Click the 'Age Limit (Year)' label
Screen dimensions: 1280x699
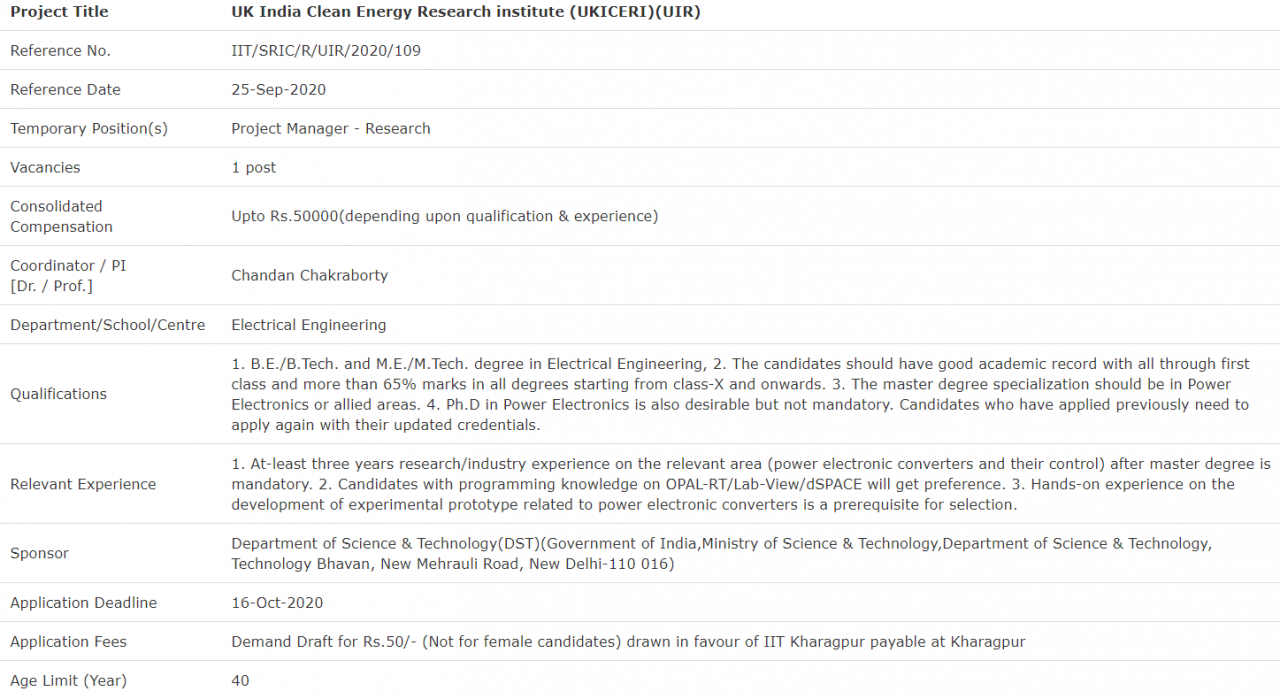click(x=68, y=681)
